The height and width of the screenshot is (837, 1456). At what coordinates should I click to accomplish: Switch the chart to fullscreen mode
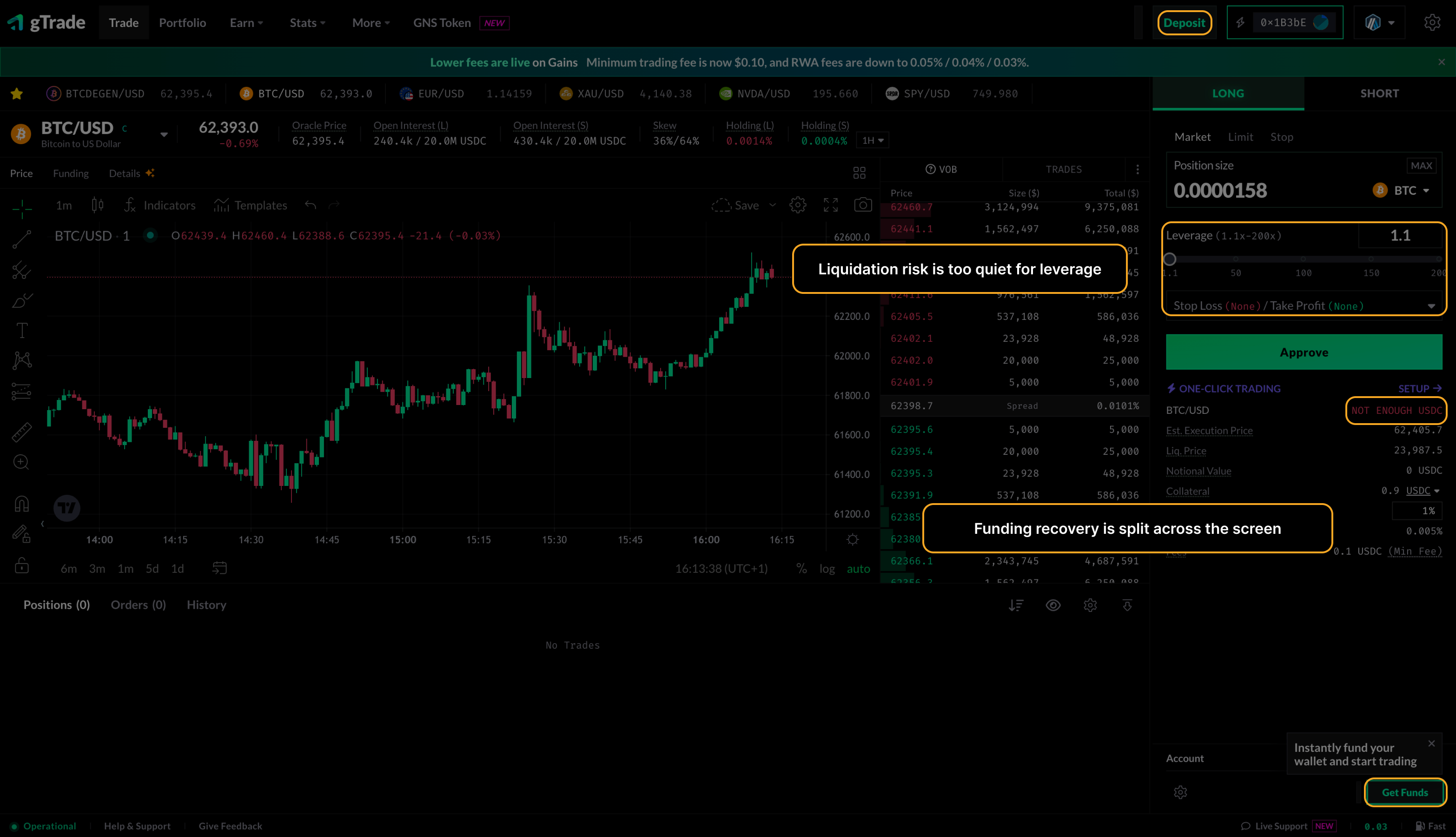tap(831, 205)
